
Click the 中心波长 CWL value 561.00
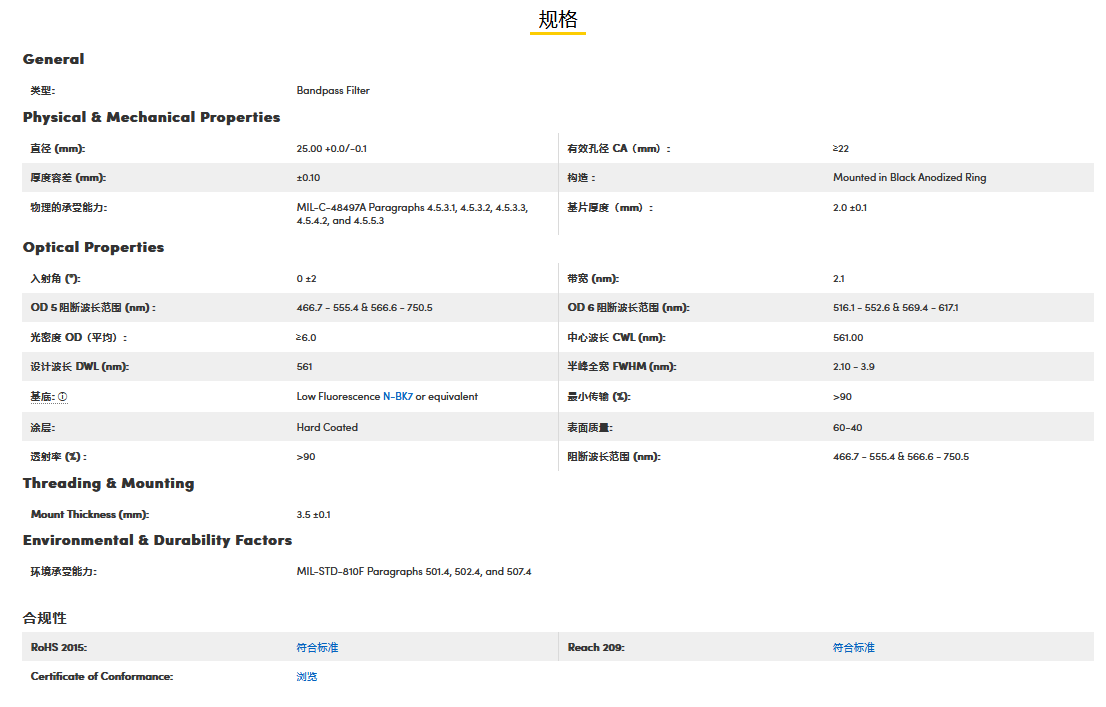[847, 338]
